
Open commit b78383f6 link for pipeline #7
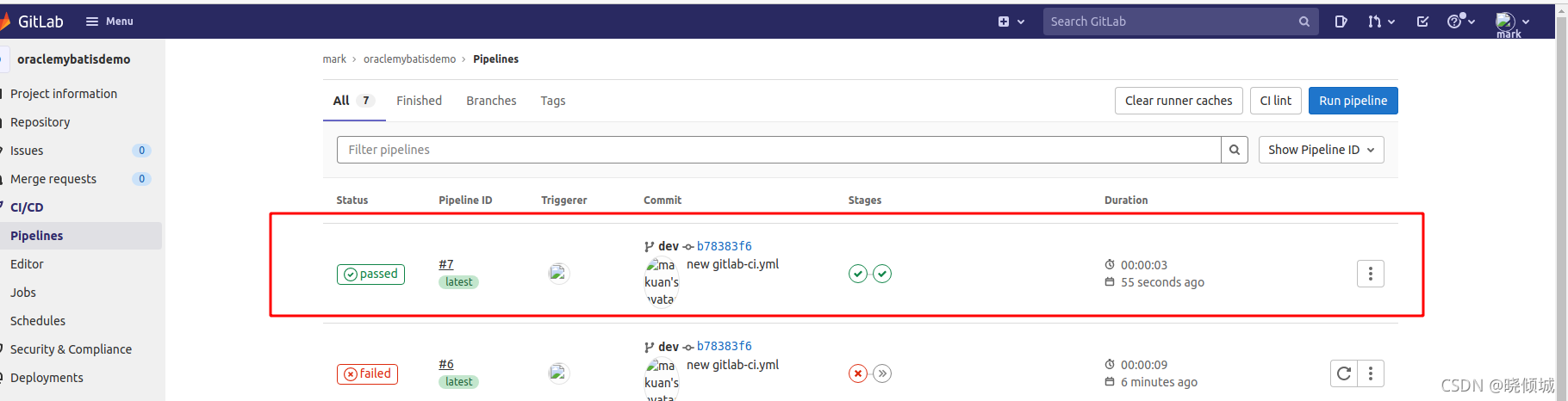(724, 246)
